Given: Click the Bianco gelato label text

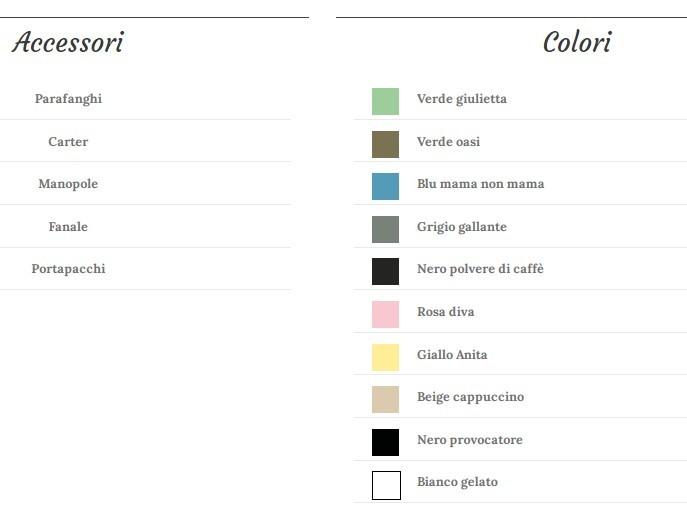Looking at the screenshot, I should tap(457, 482).
